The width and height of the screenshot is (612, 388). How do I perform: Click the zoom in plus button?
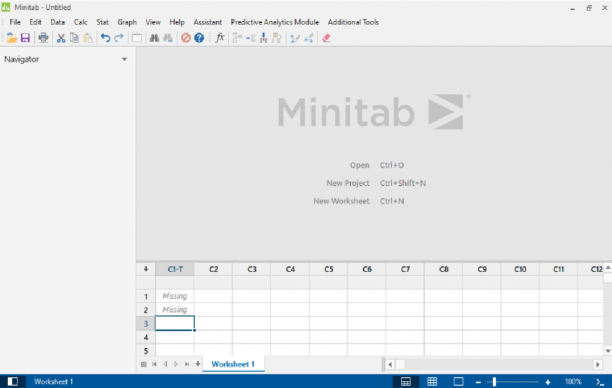pyautogui.click(x=548, y=382)
